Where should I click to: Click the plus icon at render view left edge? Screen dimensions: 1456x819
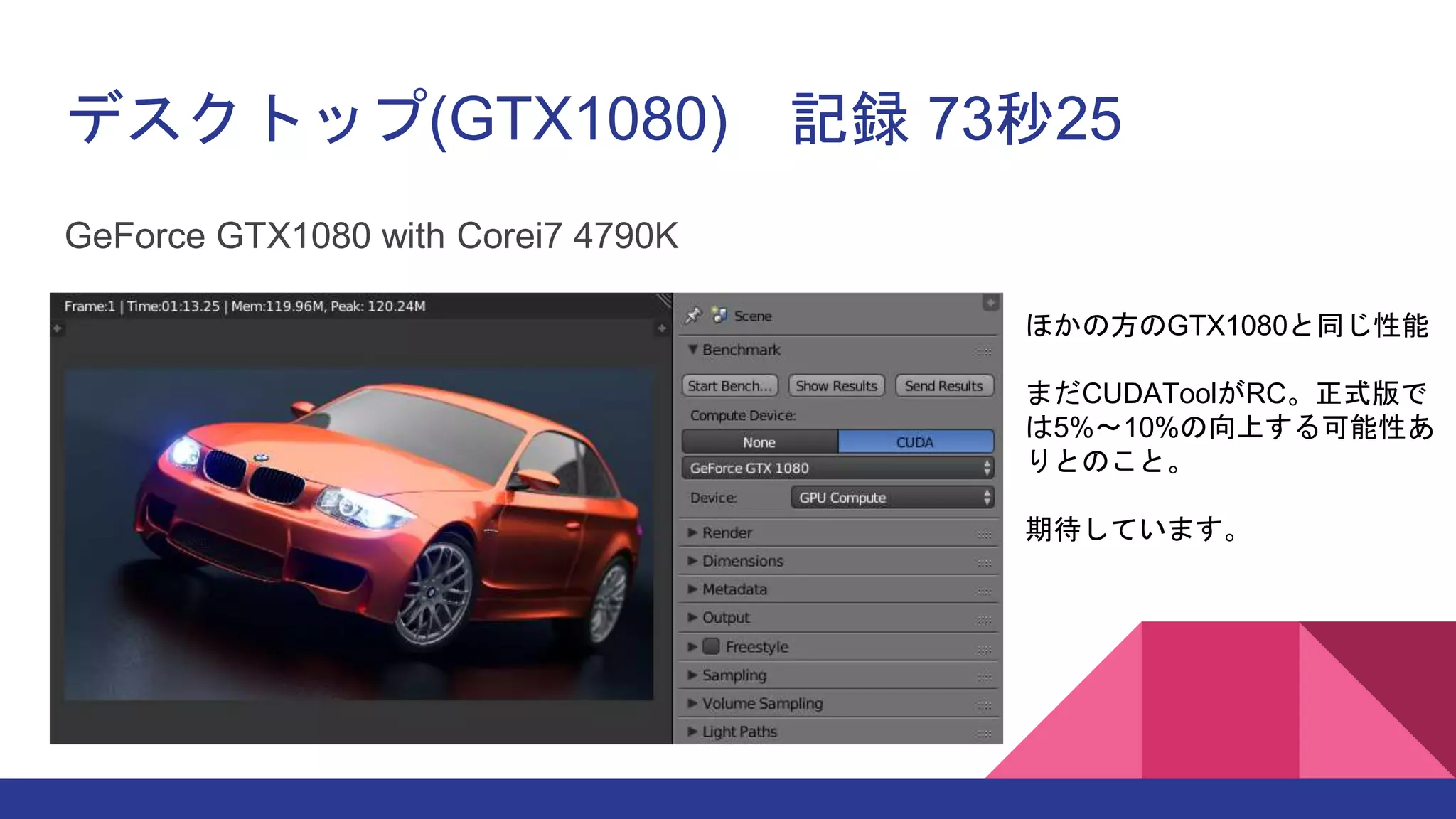[x=58, y=328]
